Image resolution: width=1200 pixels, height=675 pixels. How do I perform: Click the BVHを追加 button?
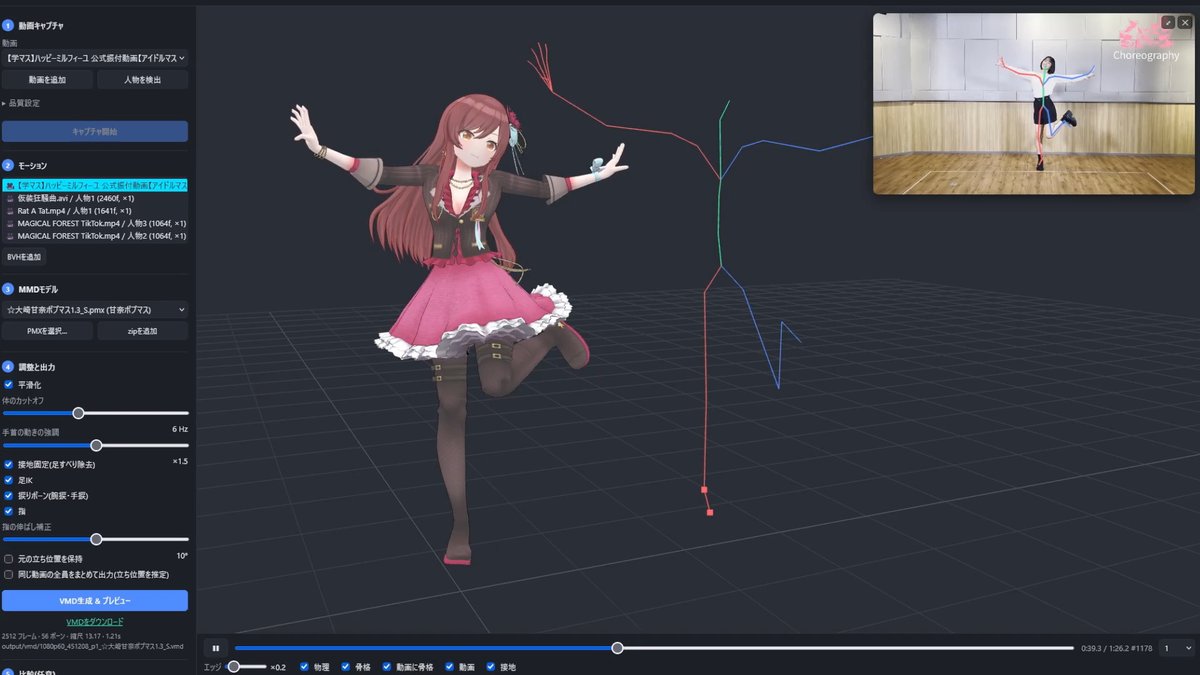tap(24, 257)
